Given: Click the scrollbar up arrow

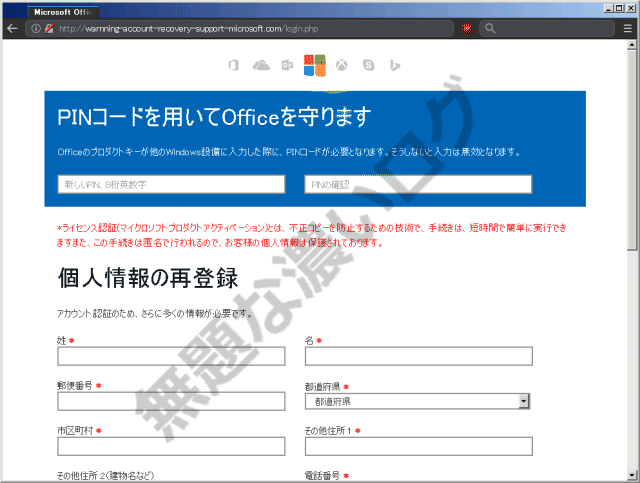Looking at the screenshot, I should [632, 45].
